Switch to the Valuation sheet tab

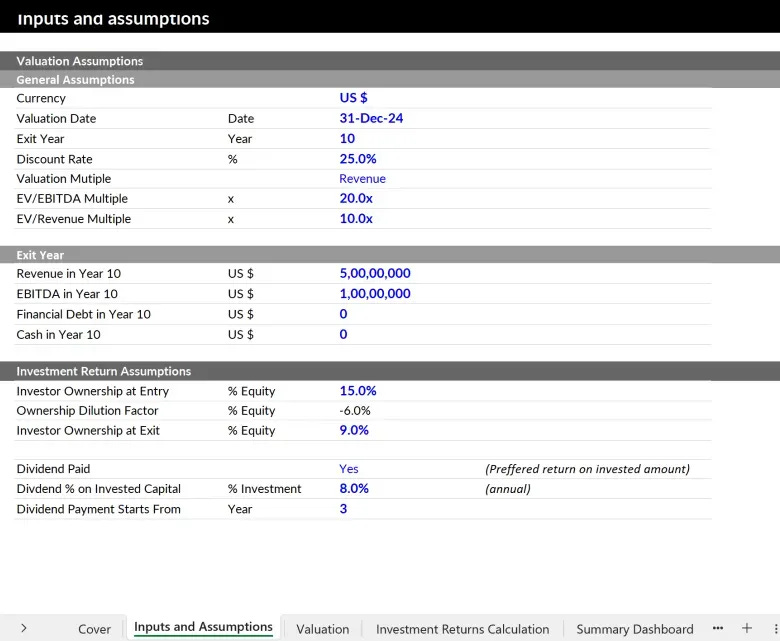point(322,629)
